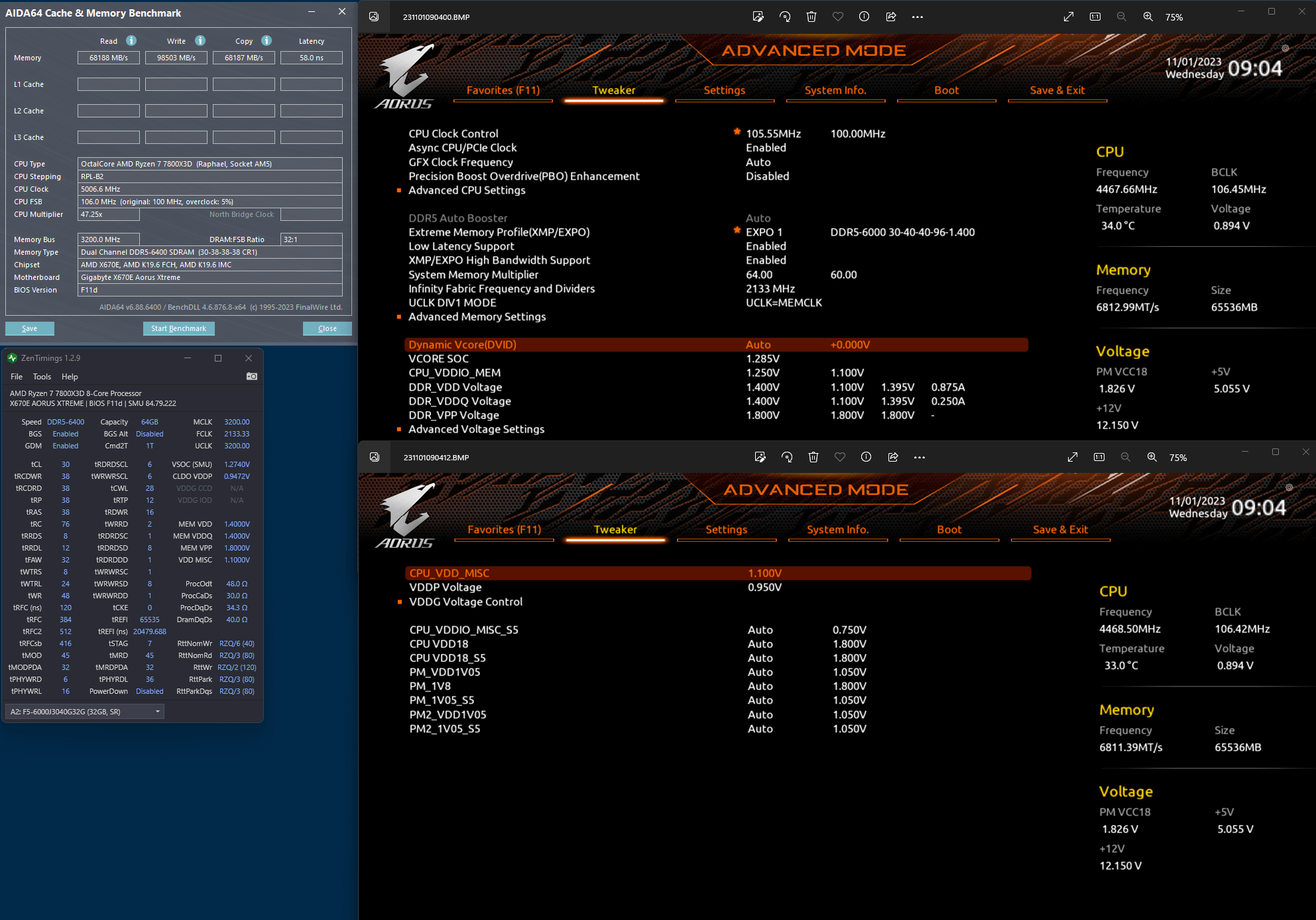Click the info icon next to Read in AIDA64
This screenshot has height=920, width=1316.
131,40
